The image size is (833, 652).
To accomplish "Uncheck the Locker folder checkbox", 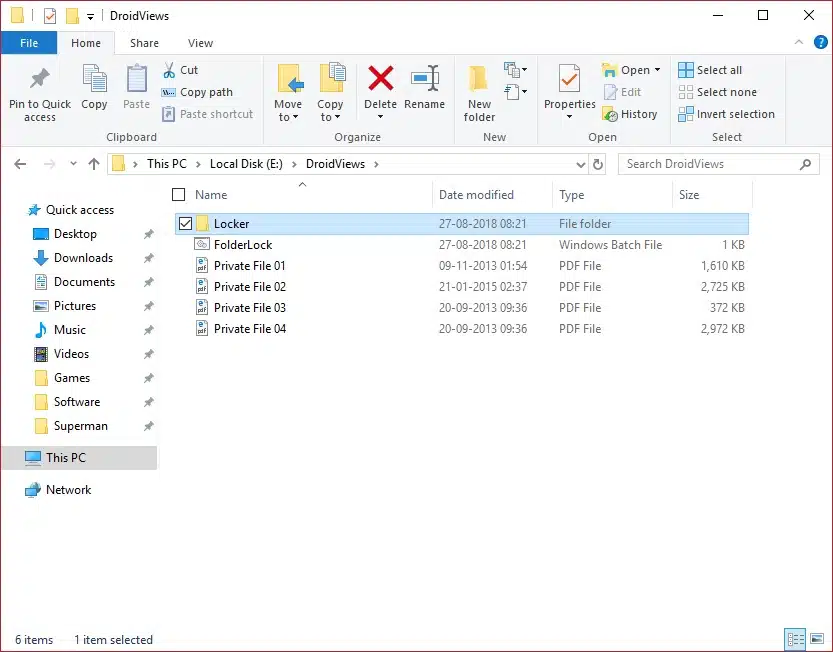I will [x=185, y=224].
